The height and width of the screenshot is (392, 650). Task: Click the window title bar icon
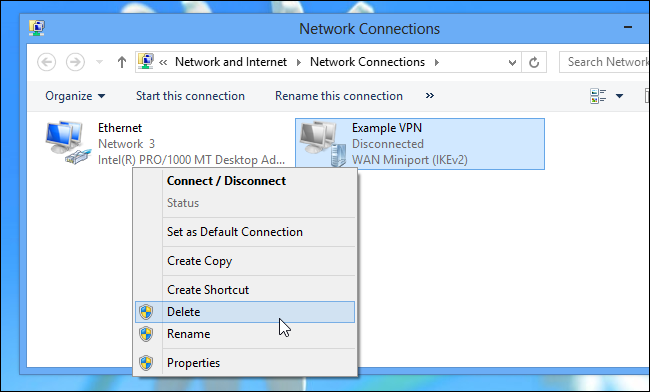[x=36, y=28]
